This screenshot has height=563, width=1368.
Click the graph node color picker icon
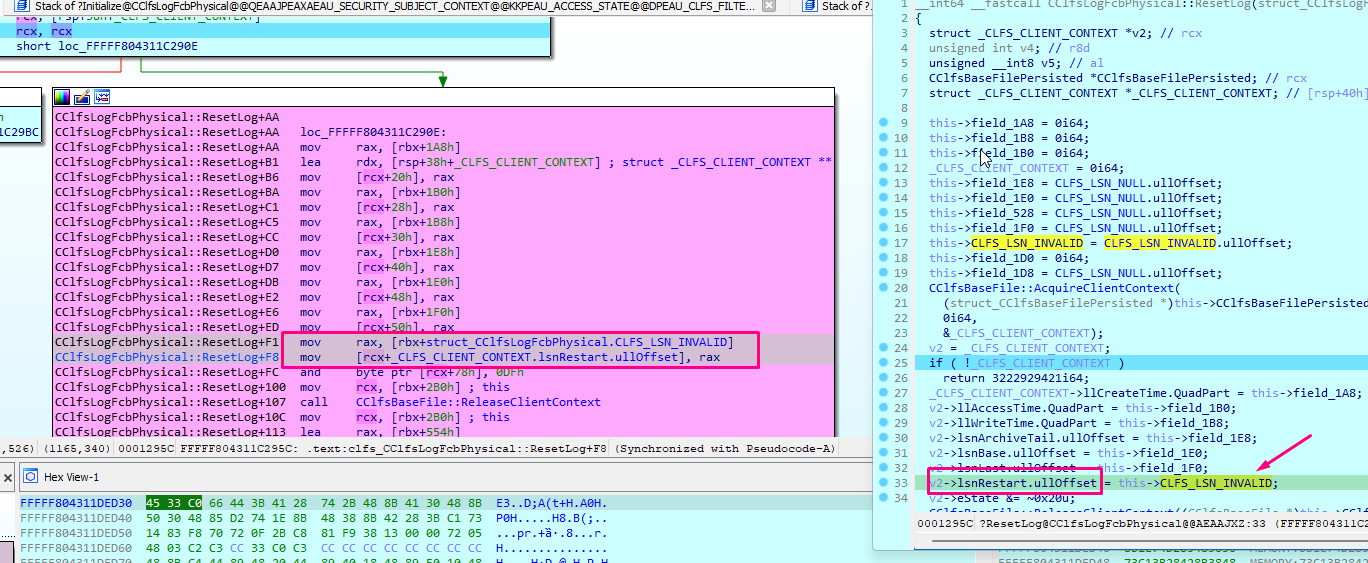tap(62, 97)
